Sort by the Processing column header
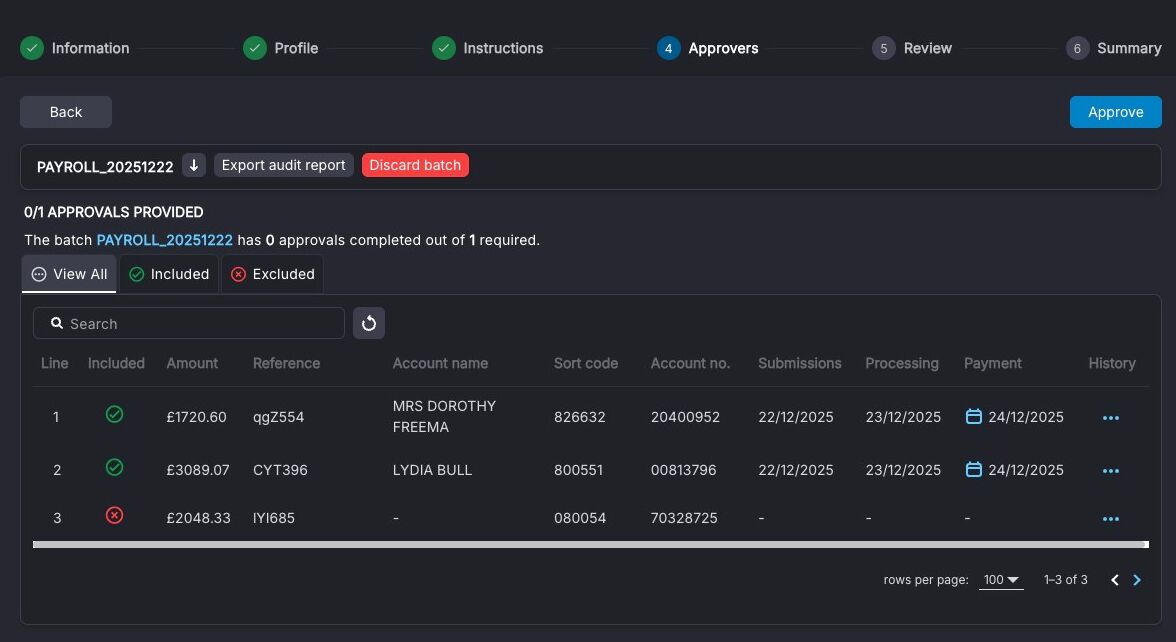 [x=902, y=363]
